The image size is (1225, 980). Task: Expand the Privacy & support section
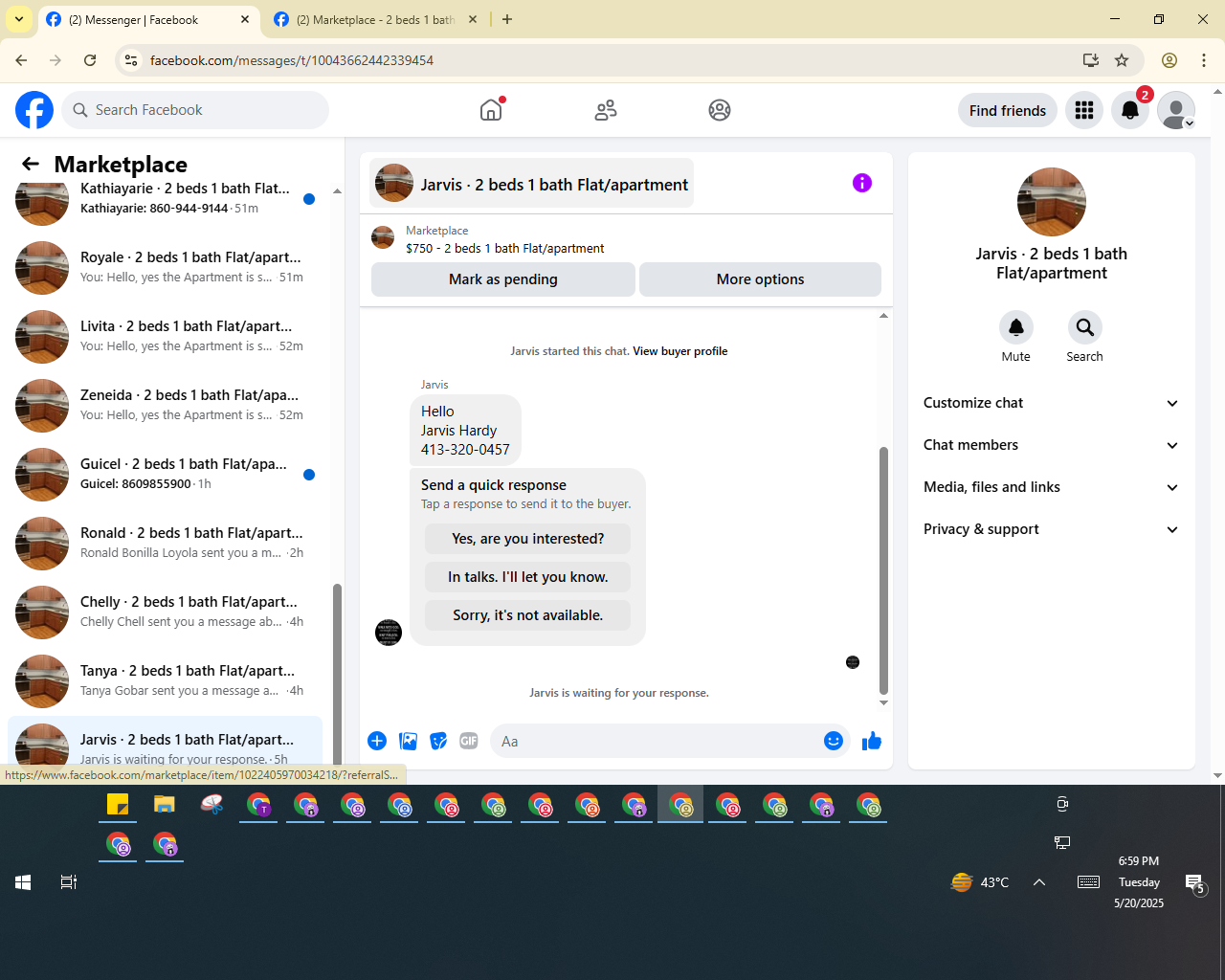(1051, 529)
